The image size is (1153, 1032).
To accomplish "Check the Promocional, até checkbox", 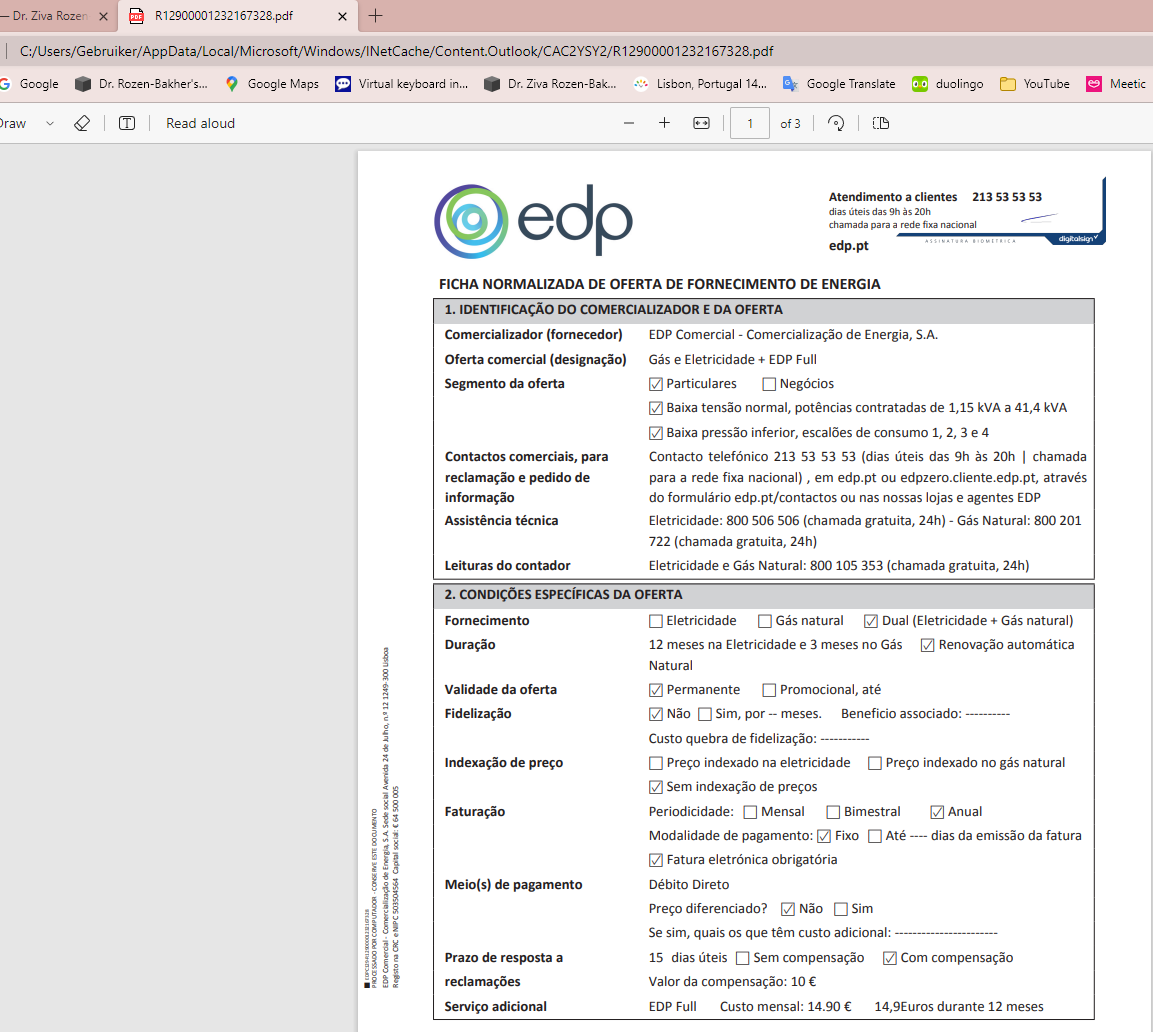I will [x=769, y=690].
